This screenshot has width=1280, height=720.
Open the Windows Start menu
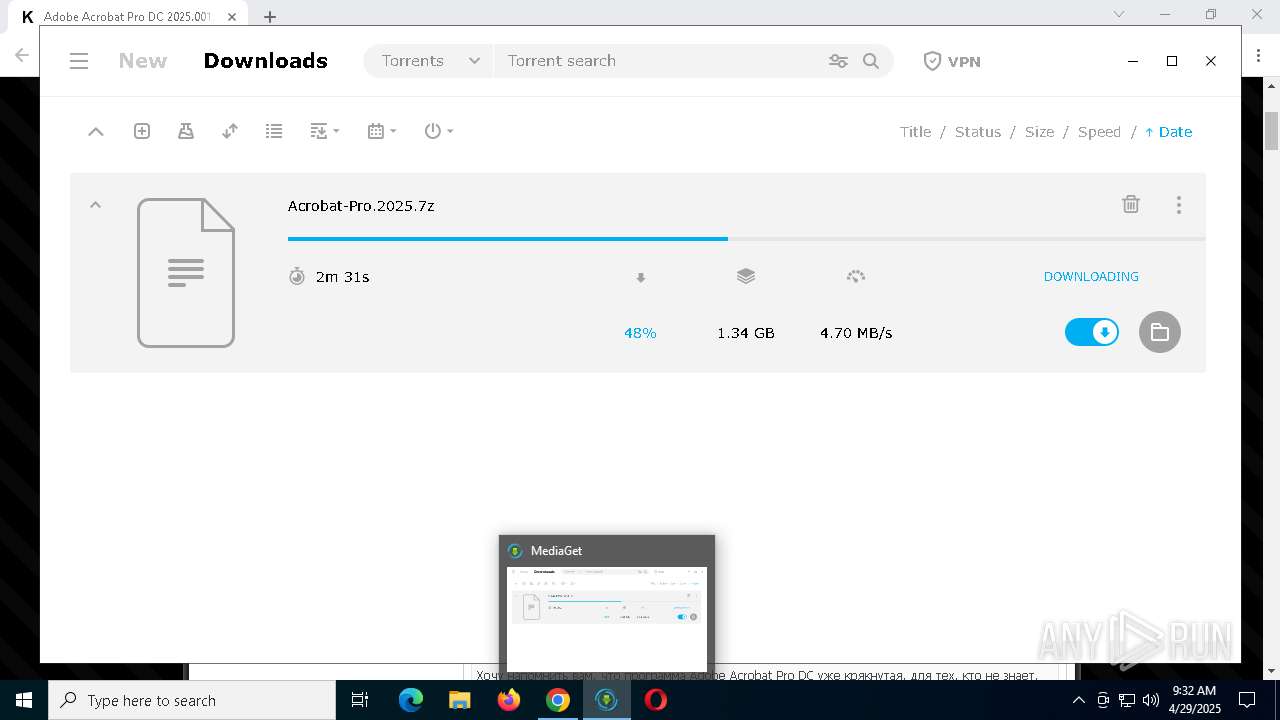[23, 700]
